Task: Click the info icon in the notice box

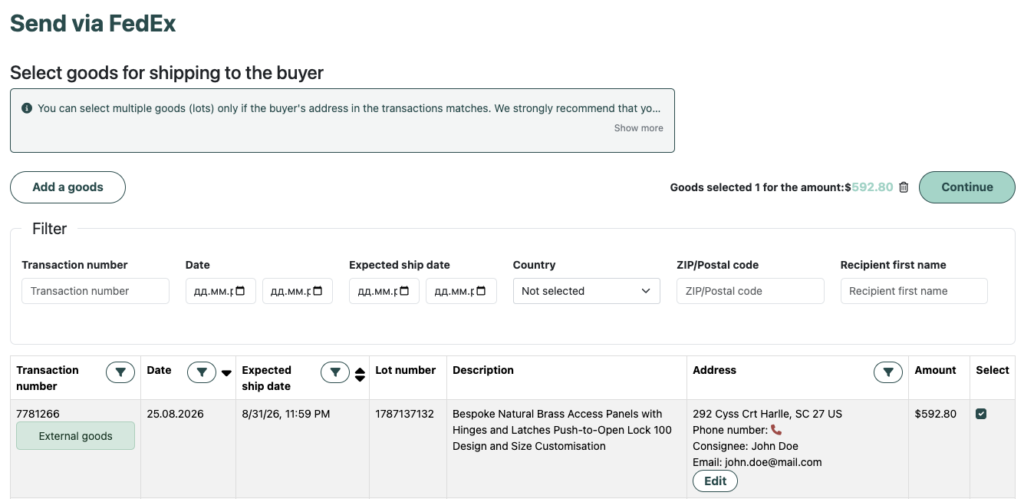Action: [27, 108]
